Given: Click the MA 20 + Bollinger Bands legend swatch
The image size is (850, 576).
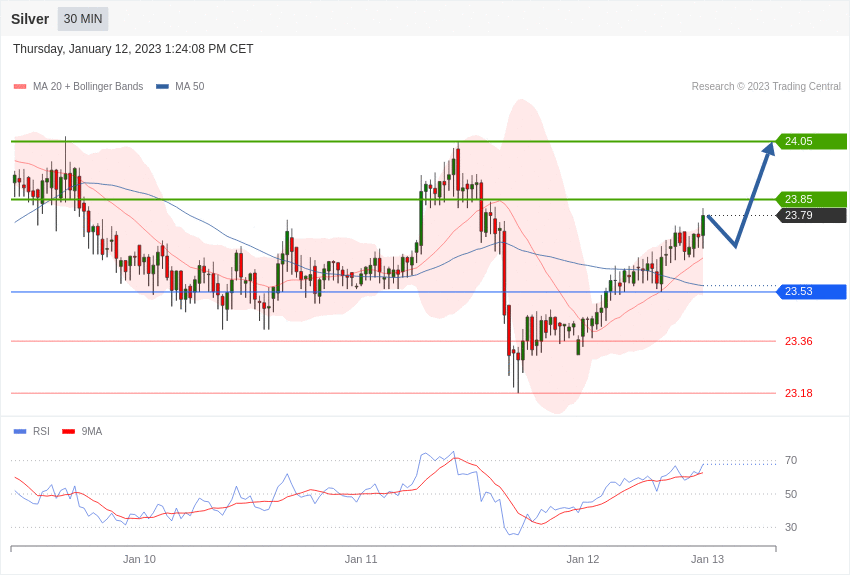Looking at the screenshot, I should pyautogui.click(x=20, y=87).
